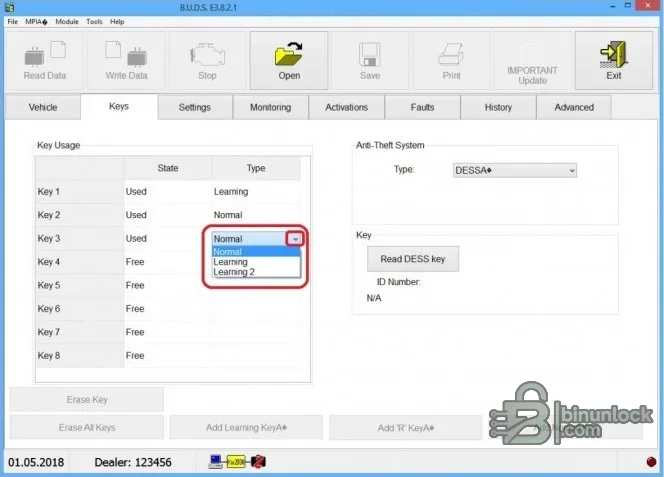View the History tab

pyautogui.click(x=498, y=107)
